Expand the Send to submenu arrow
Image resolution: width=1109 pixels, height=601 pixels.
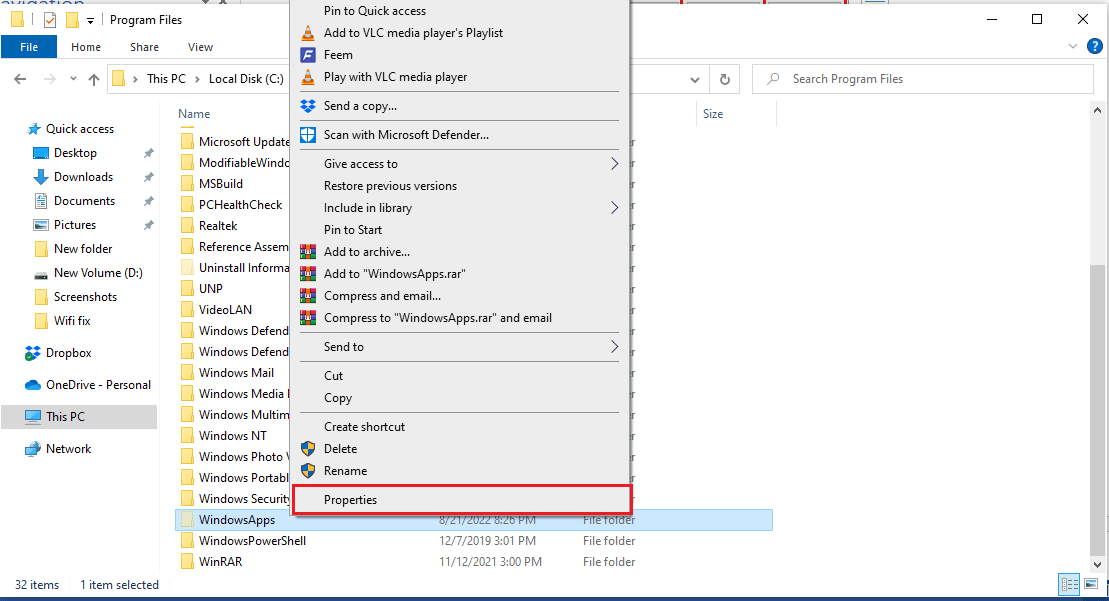(614, 347)
